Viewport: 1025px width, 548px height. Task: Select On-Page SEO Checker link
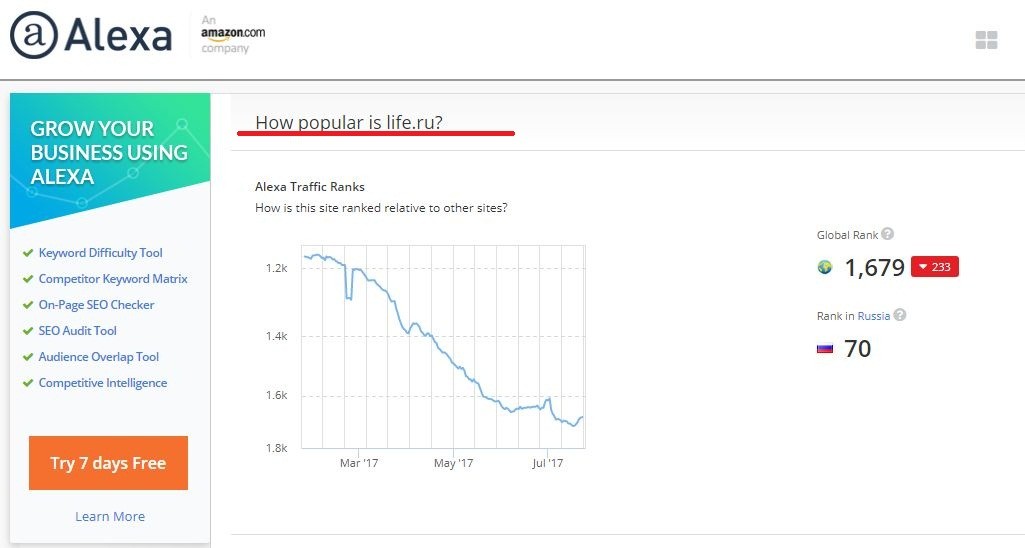pyautogui.click(x=96, y=305)
